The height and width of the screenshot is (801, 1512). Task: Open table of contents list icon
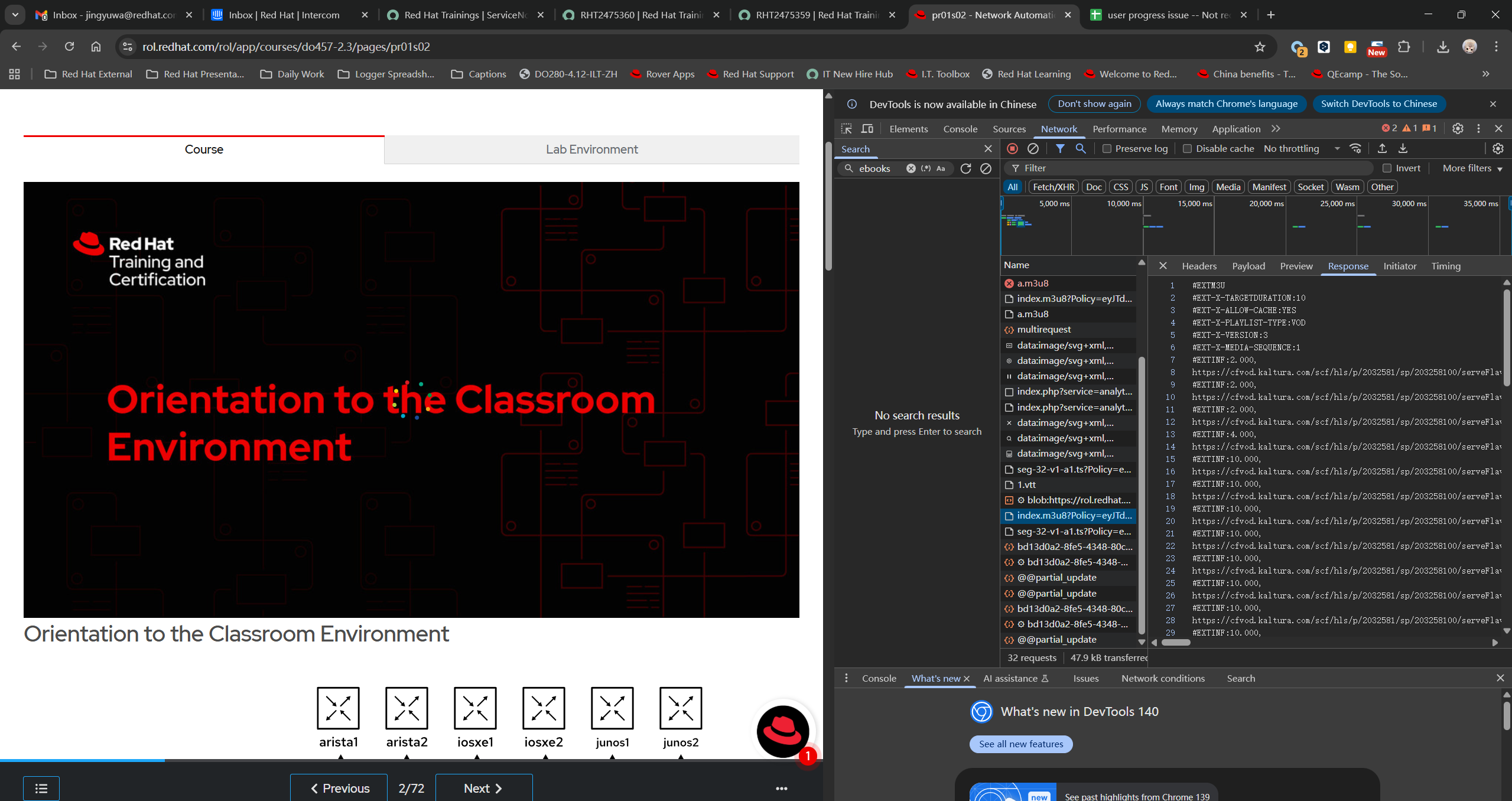(41, 788)
